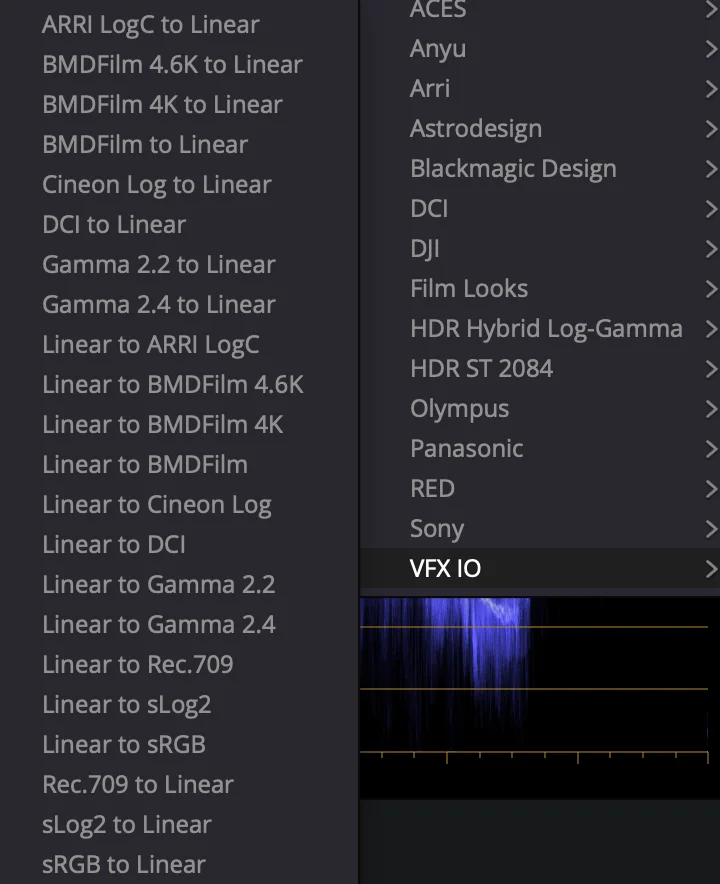Expand the Film Looks chevron
The height and width of the screenshot is (884, 720).
712,290
